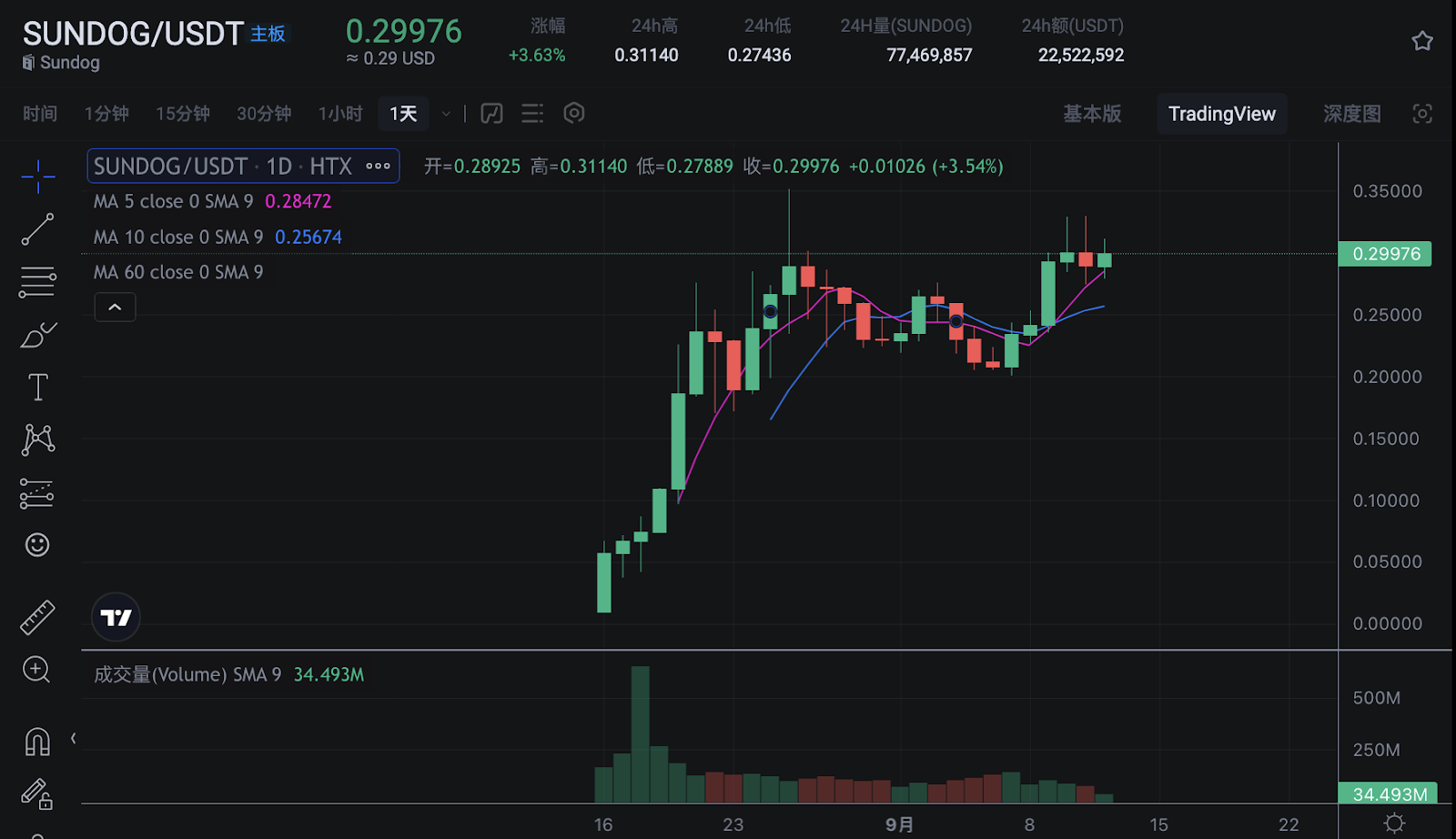Open chart settings hexagon icon
Viewport: 1456px width, 839px height.
click(x=574, y=113)
